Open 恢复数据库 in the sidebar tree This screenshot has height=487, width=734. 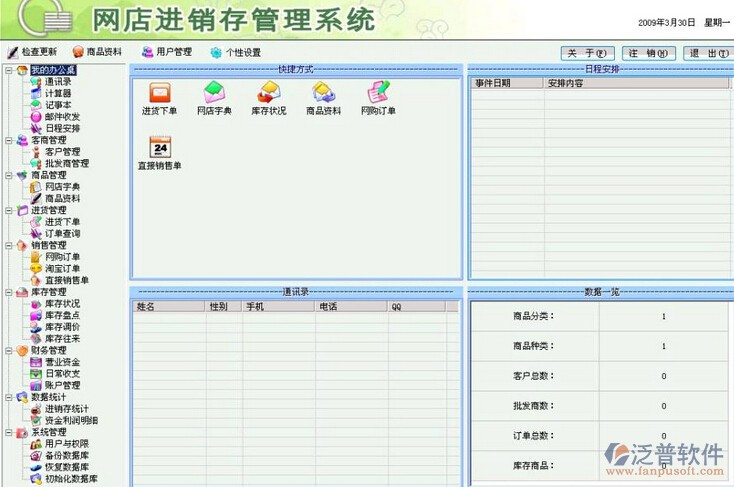pos(67,467)
